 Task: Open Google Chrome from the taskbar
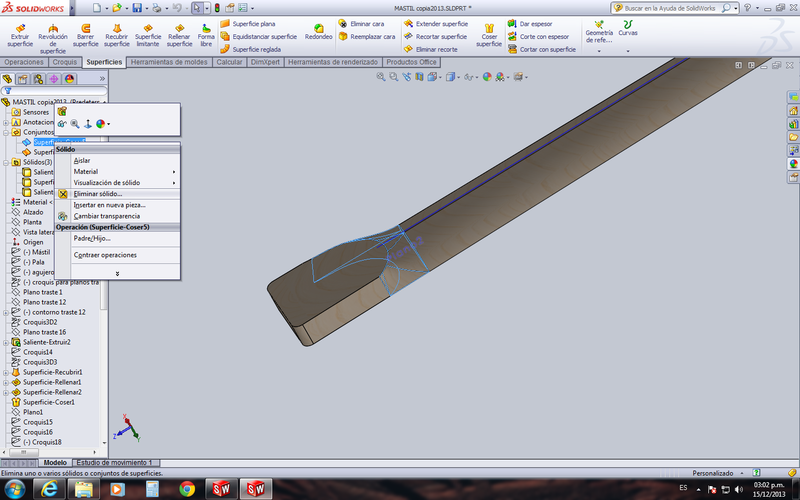tap(186, 488)
